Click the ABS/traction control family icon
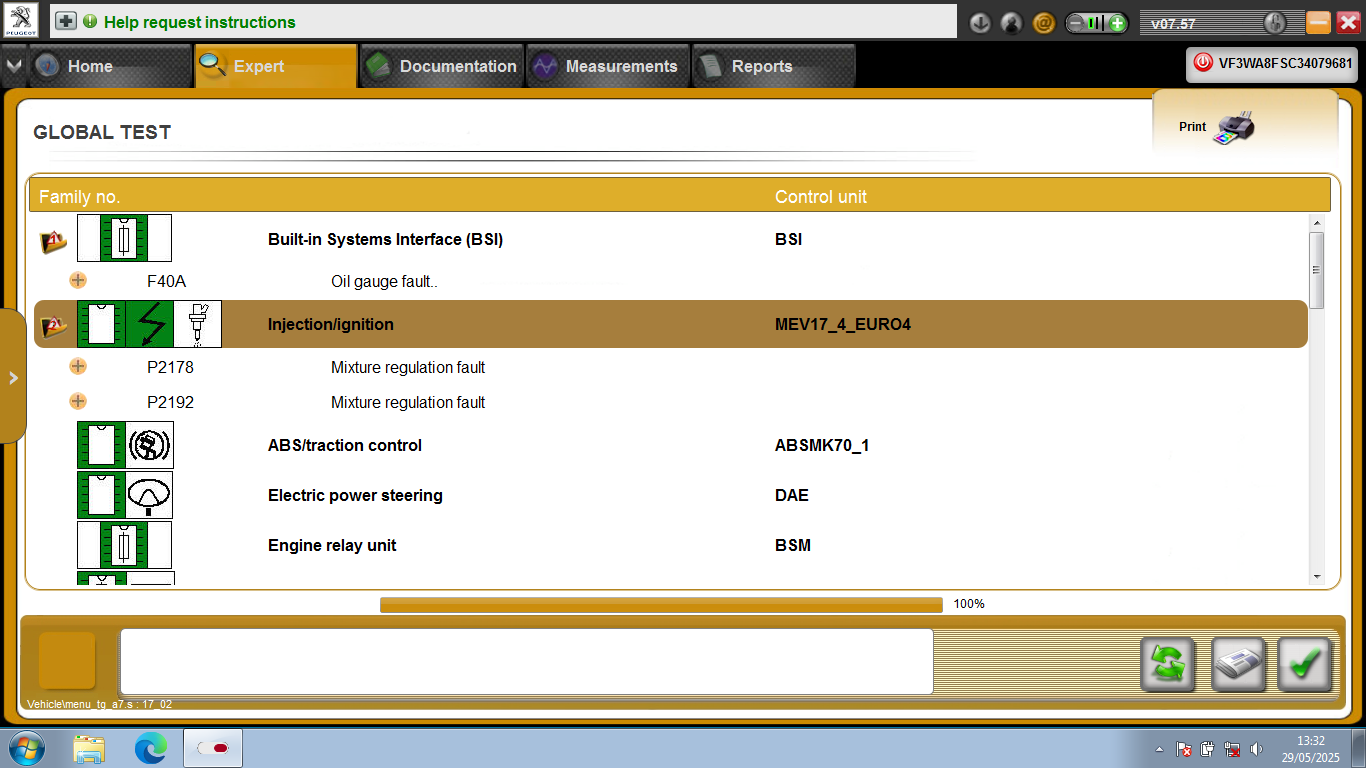1366x768 pixels. (x=125, y=445)
